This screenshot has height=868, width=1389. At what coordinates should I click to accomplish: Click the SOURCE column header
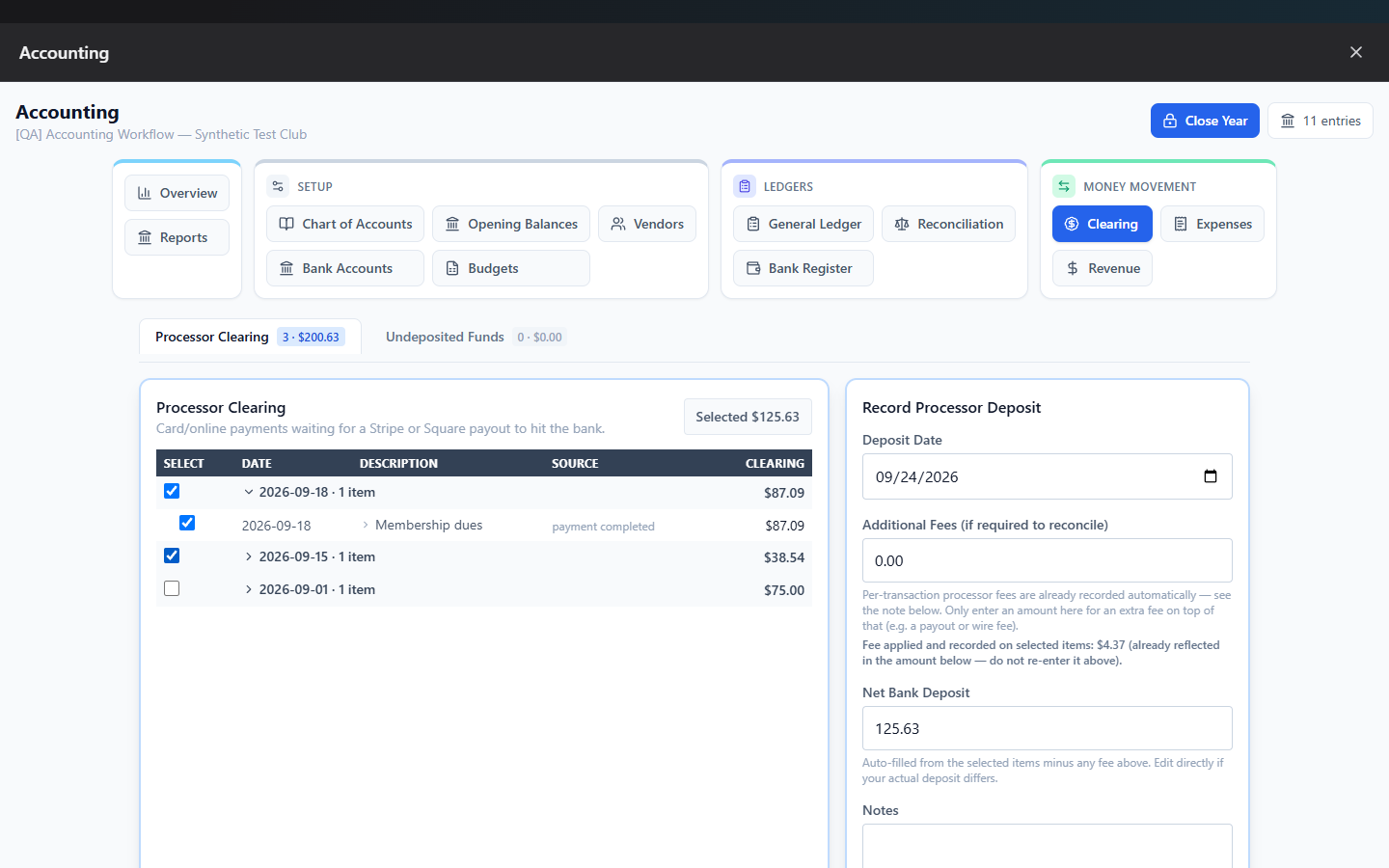click(x=575, y=464)
